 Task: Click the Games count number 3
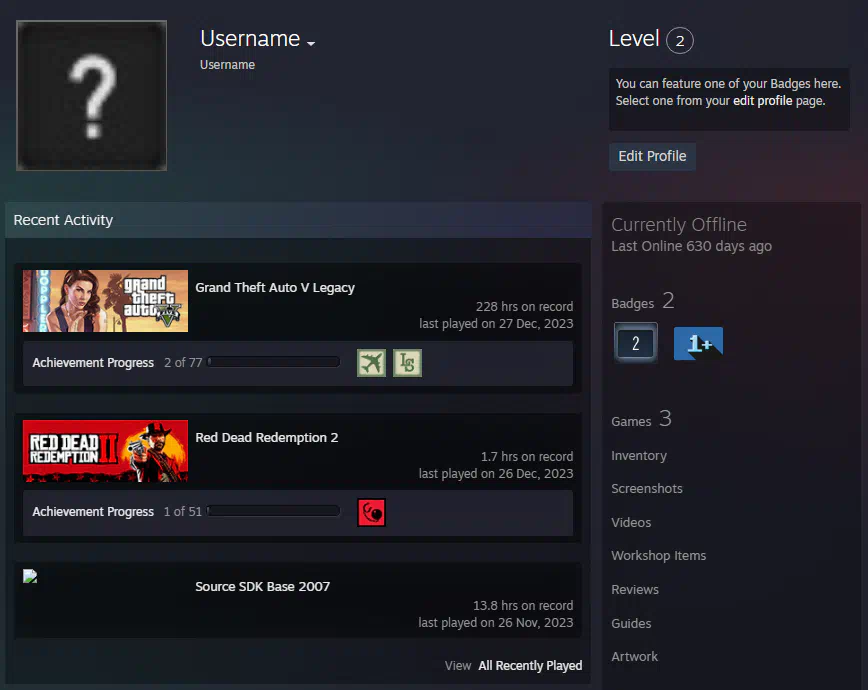[665, 419]
